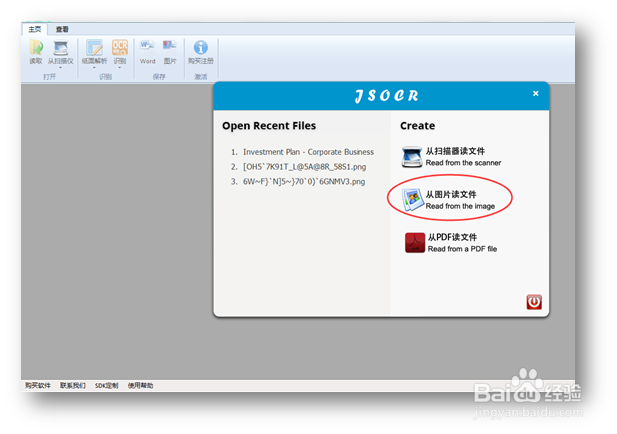Click the 从扫描器读文件 label
The image size is (617, 434).
[x=455, y=151]
